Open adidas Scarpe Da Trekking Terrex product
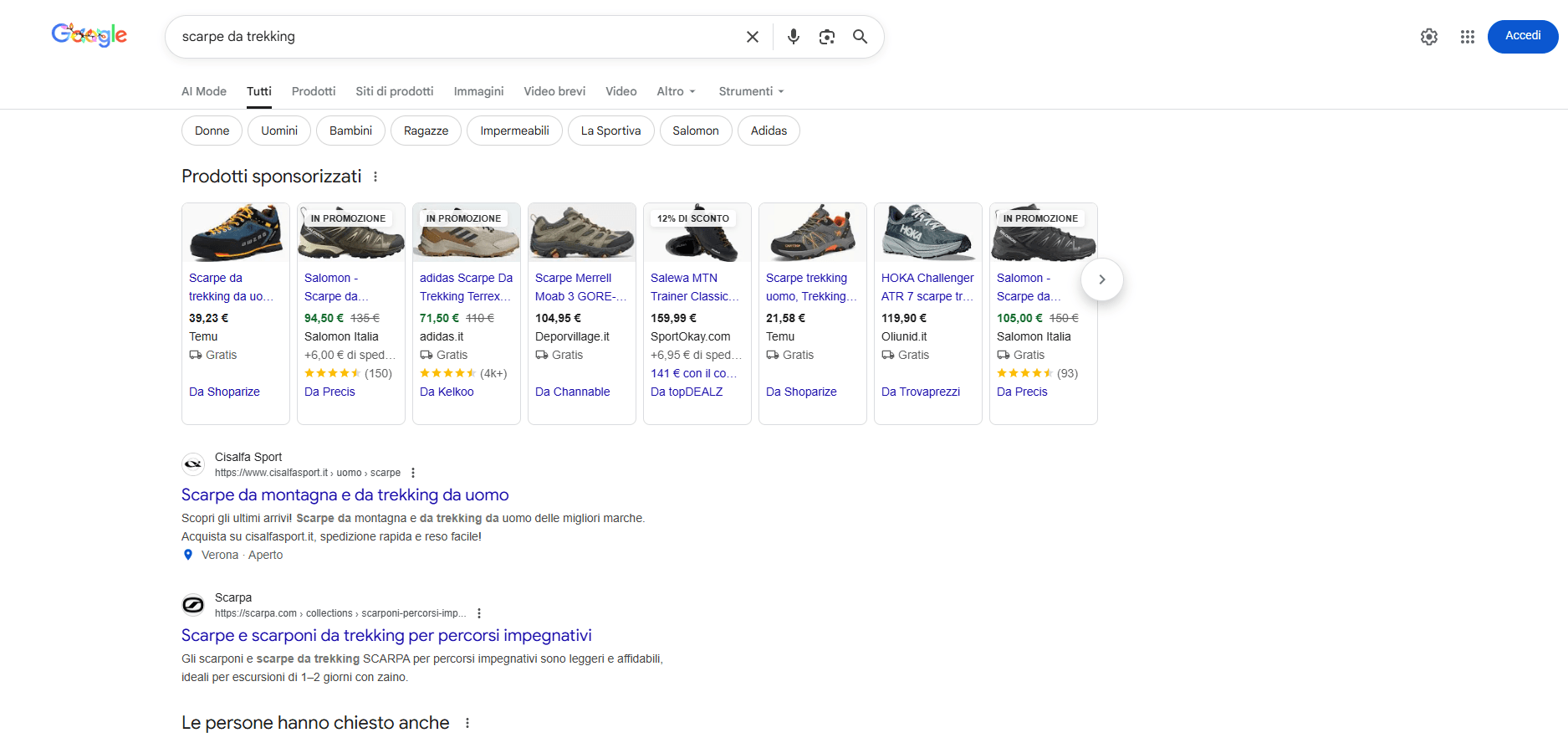The width and height of the screenshot is (1568, 743). click(466, 287)
